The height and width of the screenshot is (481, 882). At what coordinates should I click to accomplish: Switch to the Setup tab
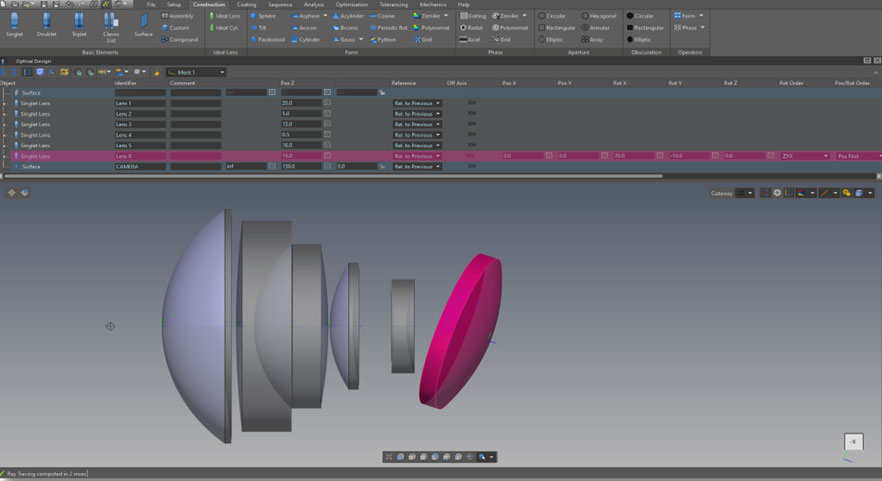(x=174, y=5)
